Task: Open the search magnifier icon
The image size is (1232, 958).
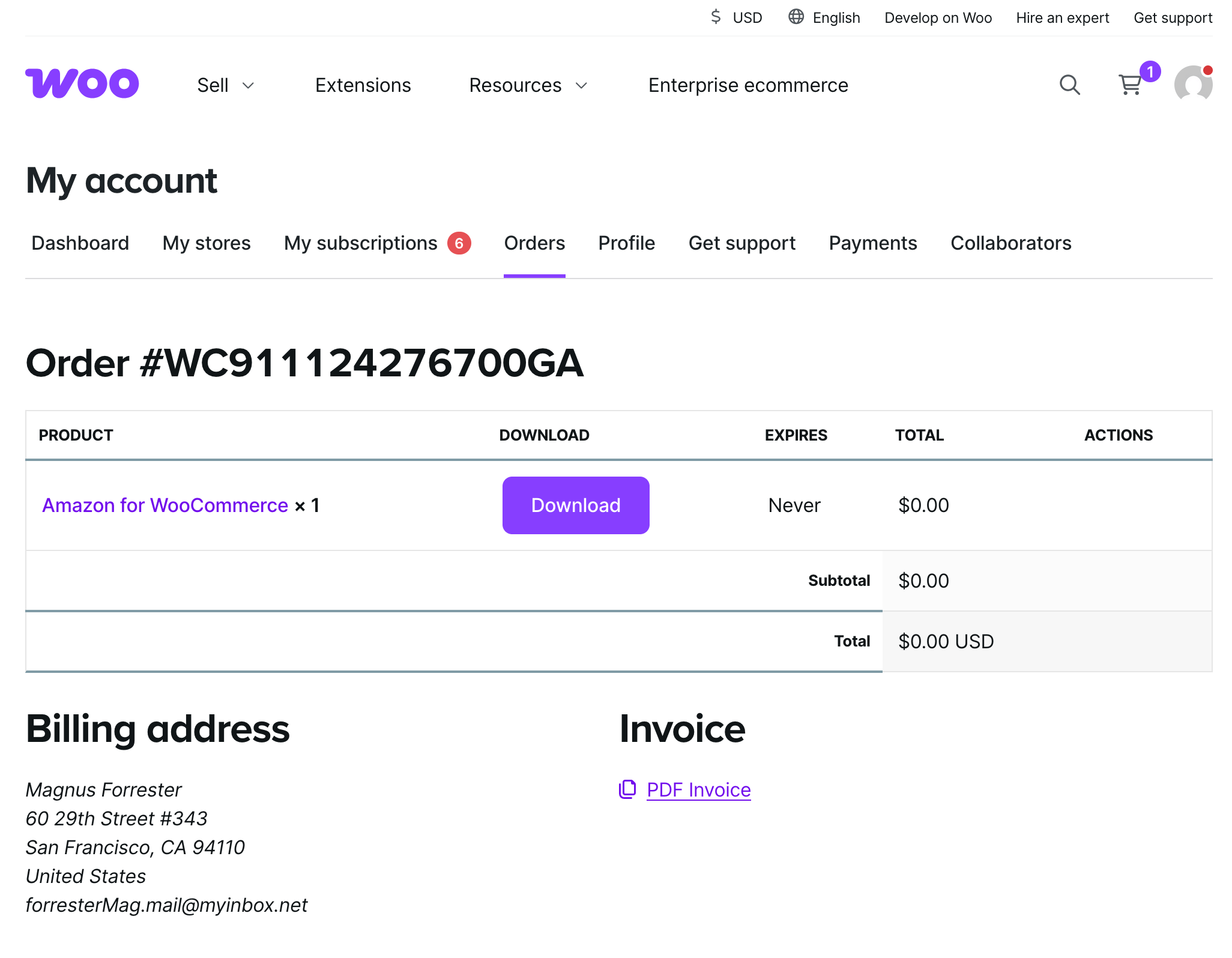Action: pos(1069,85)
